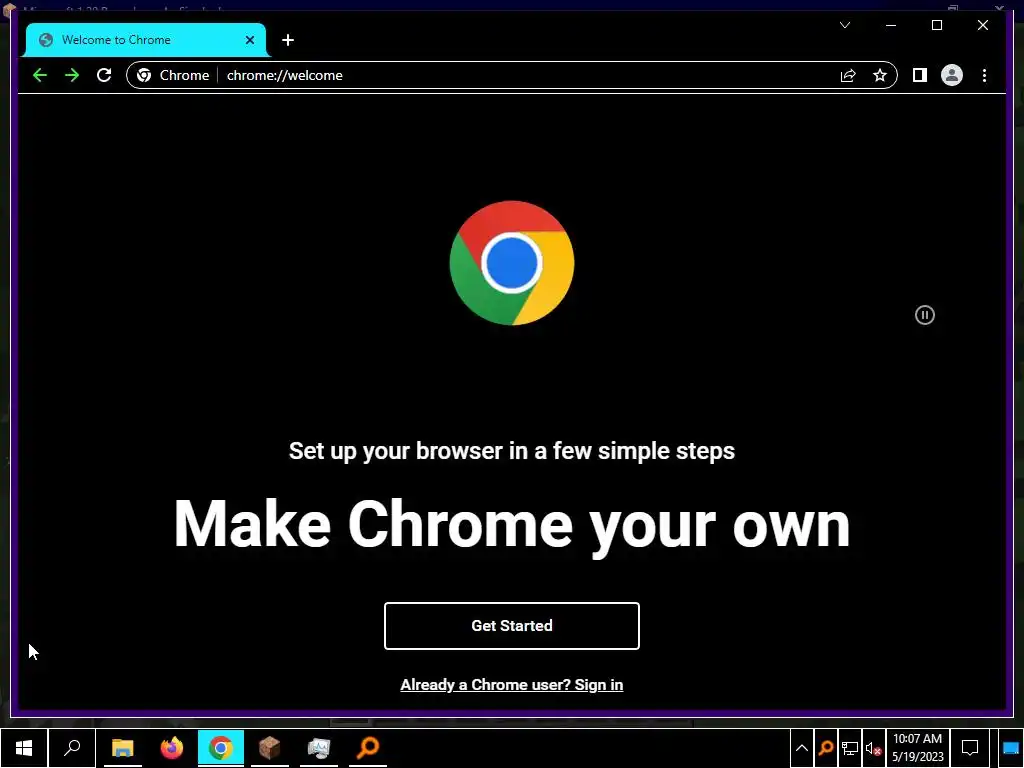Click the Chrome site info chip
The height and width of the screenshot is (768, 1024).
pos(173,75)
